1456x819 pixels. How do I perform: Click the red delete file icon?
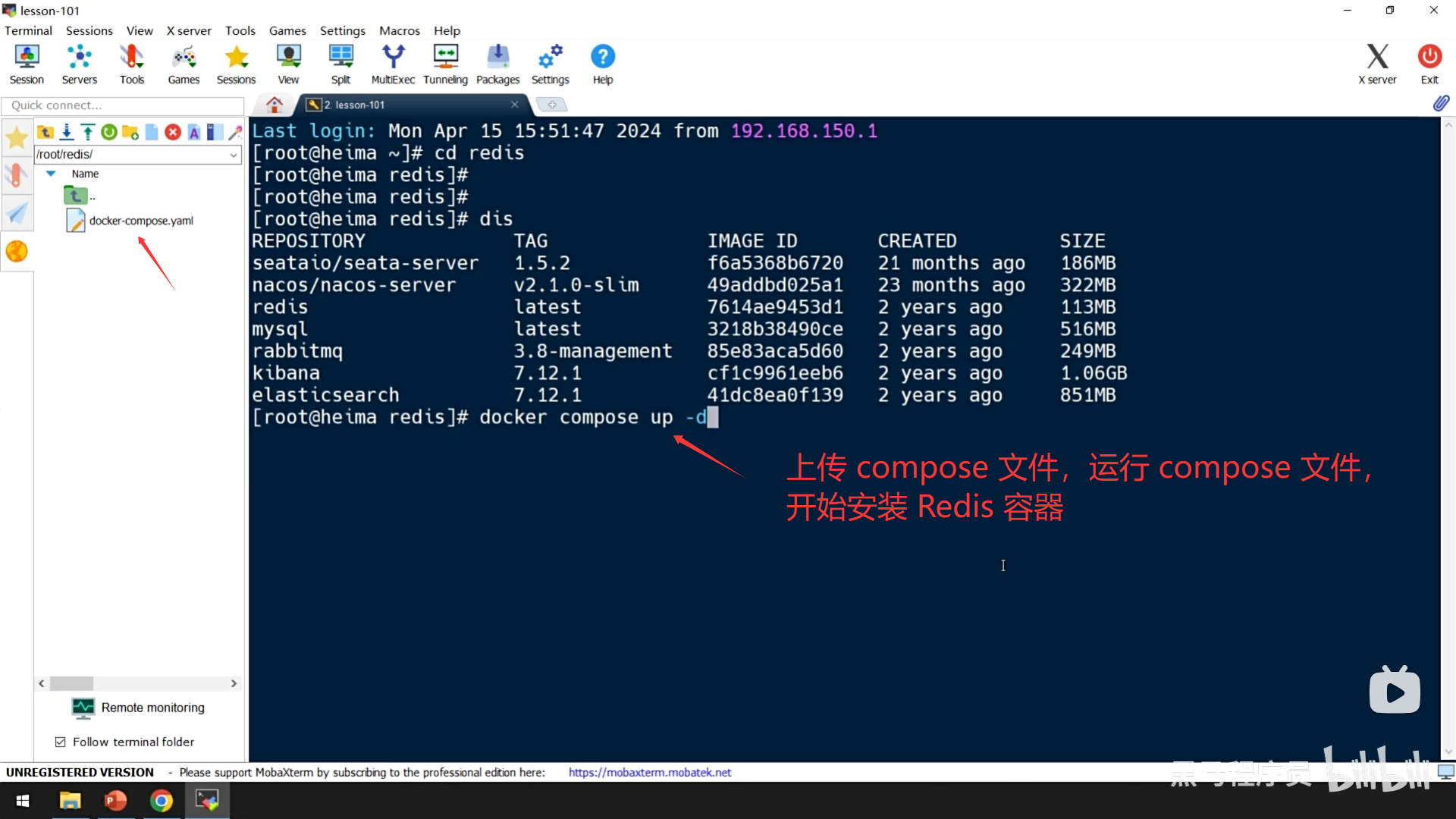pos(173,132)
